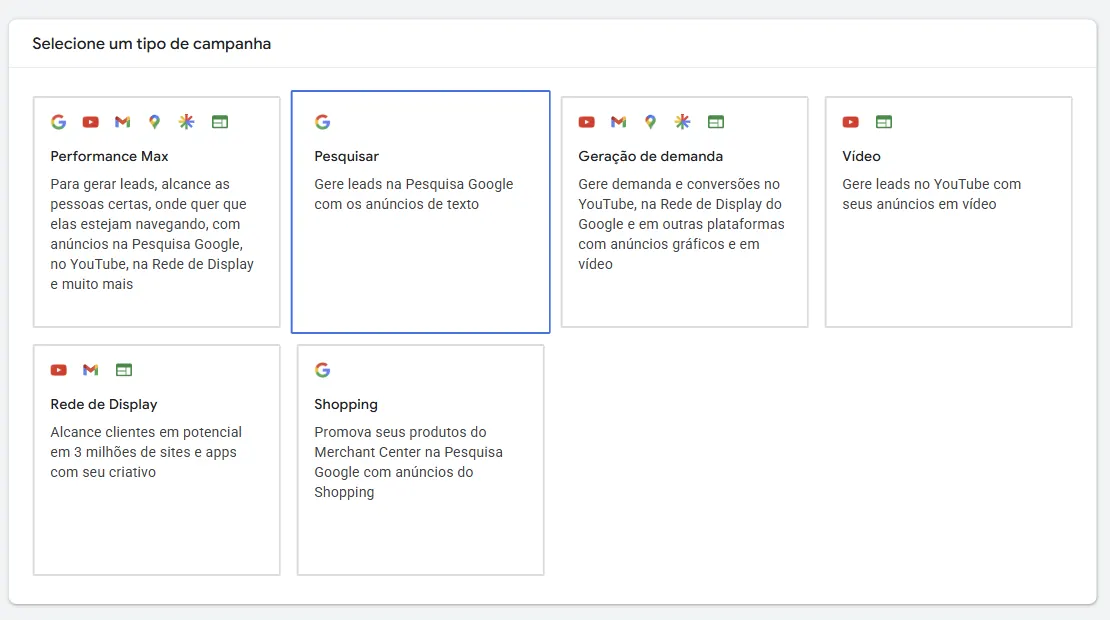The width and height of the screenshot is (1110, 620).
Task: Click the YouTube icon in Geração de demanda card
Action: 587,122
